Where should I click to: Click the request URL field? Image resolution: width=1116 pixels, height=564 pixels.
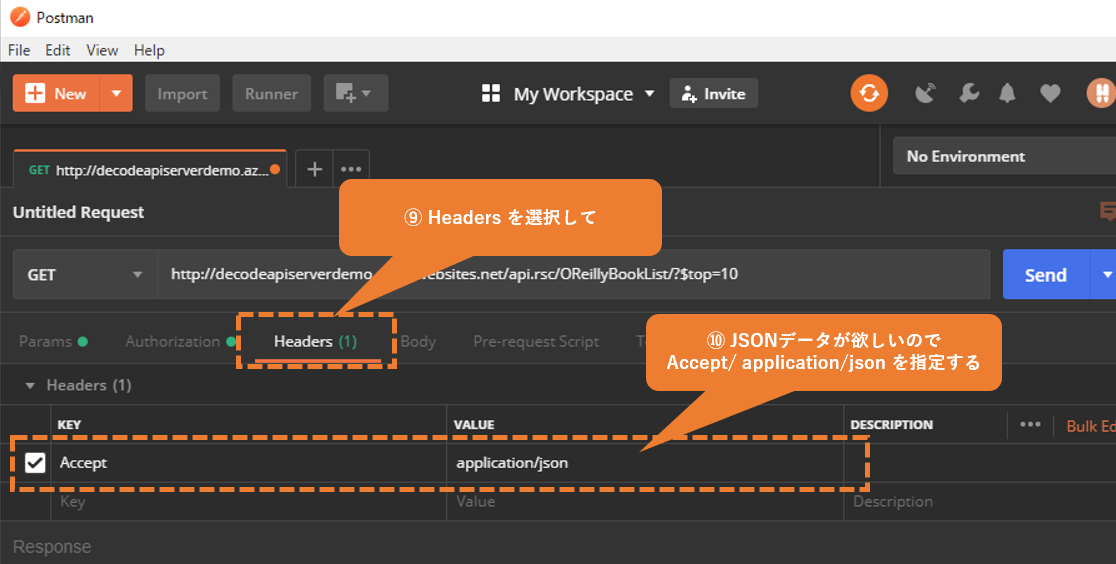pyautogui.click(x=573, y=274)
